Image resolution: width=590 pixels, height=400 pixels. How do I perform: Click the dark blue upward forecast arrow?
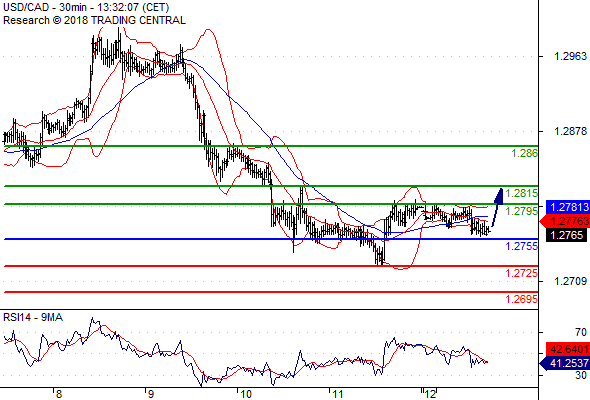coord(498,207)
